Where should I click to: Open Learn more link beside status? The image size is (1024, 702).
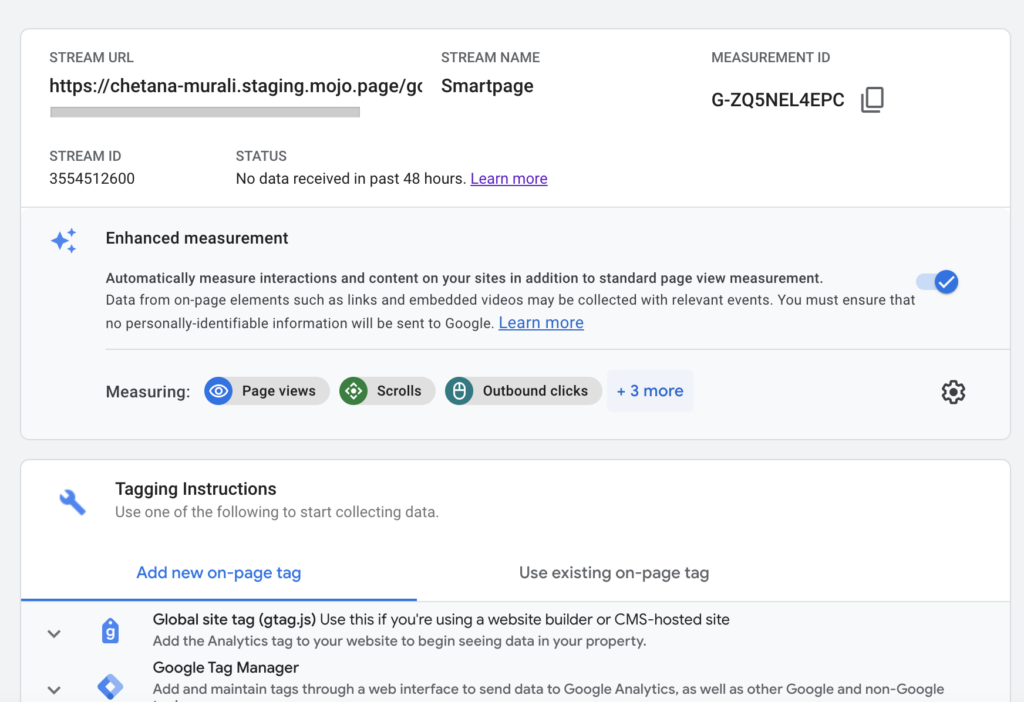(508, 179)
